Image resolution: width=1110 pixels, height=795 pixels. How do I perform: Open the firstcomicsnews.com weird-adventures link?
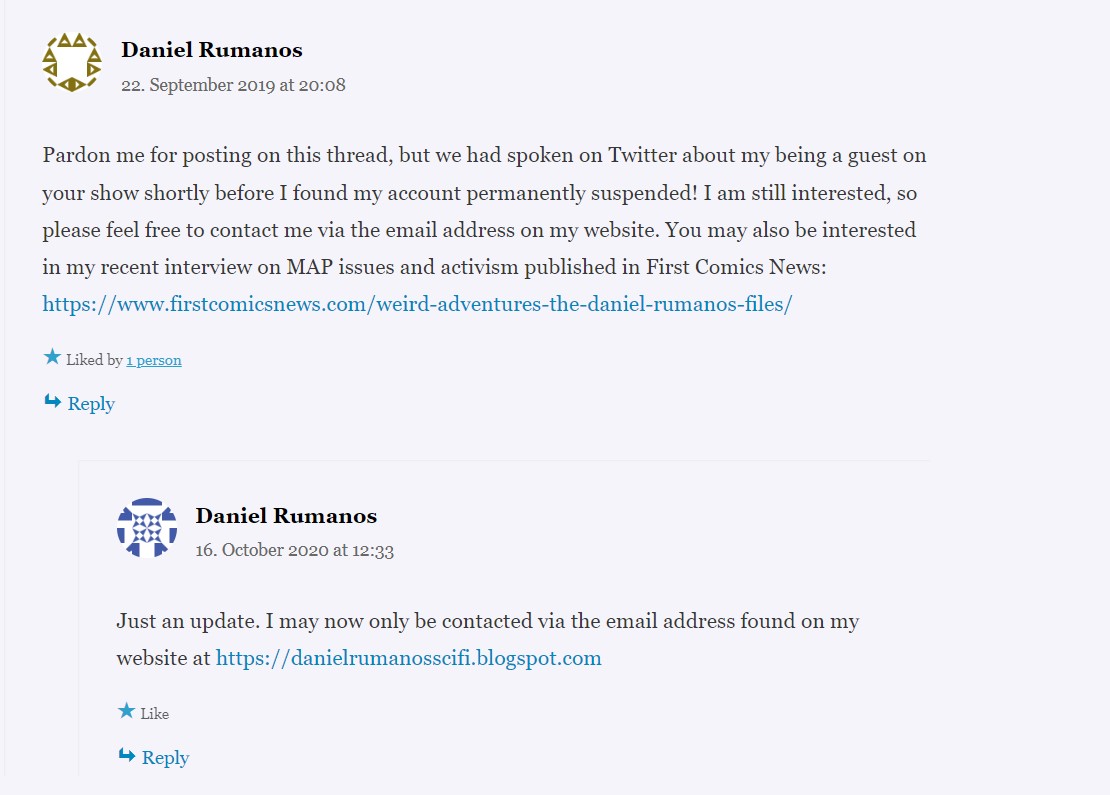pos(417,304)
